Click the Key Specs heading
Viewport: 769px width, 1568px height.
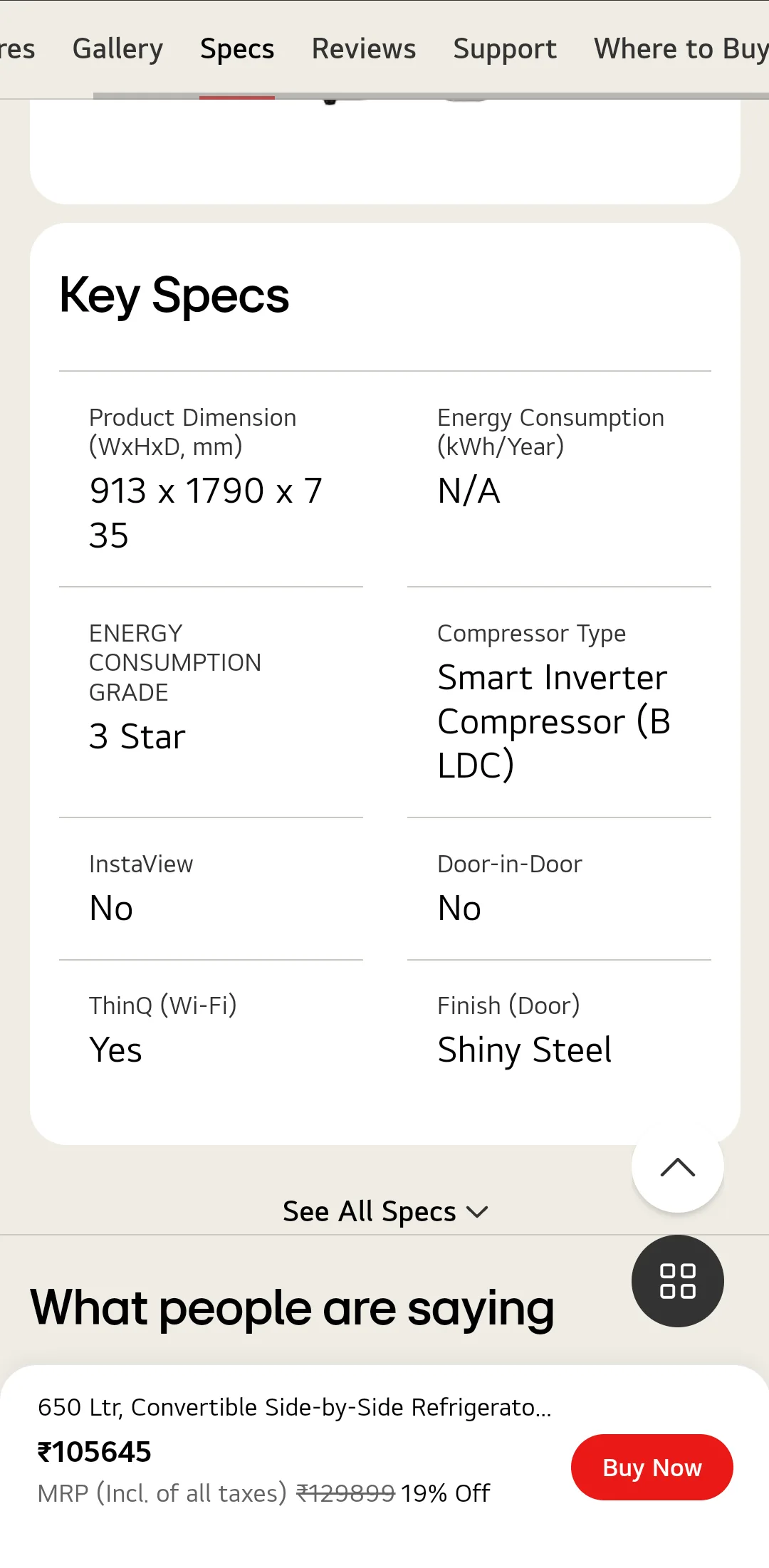point(174,296)
